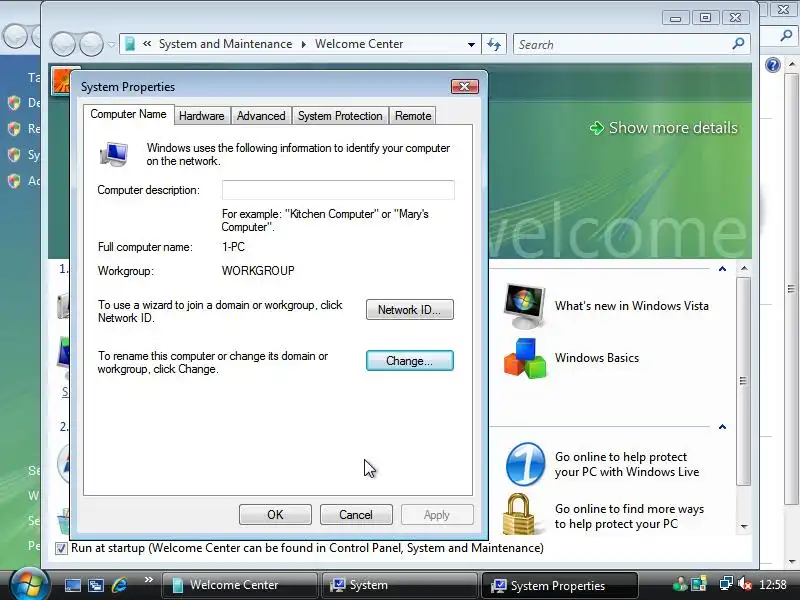Click the colored cubes Windows Basics icon
This screenshot has width=800, height=600.
click(x=524, y=358)
